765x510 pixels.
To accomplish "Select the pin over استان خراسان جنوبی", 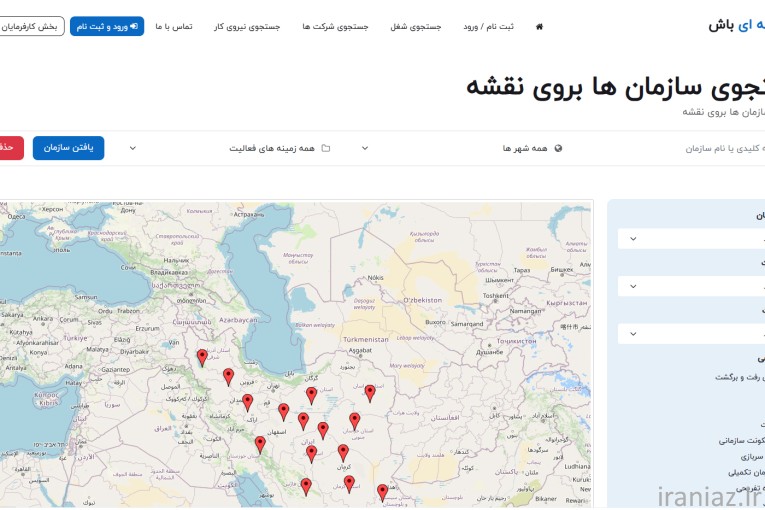I will click(355, 421).
